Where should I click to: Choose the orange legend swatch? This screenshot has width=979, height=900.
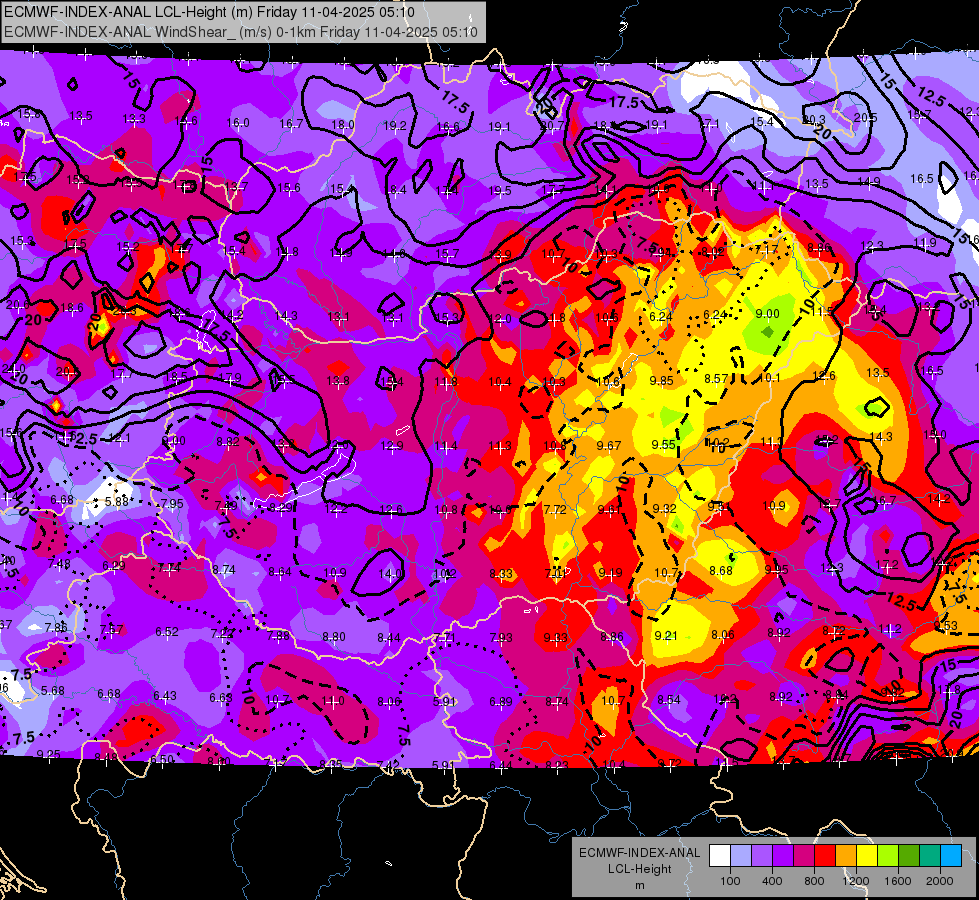846,856
